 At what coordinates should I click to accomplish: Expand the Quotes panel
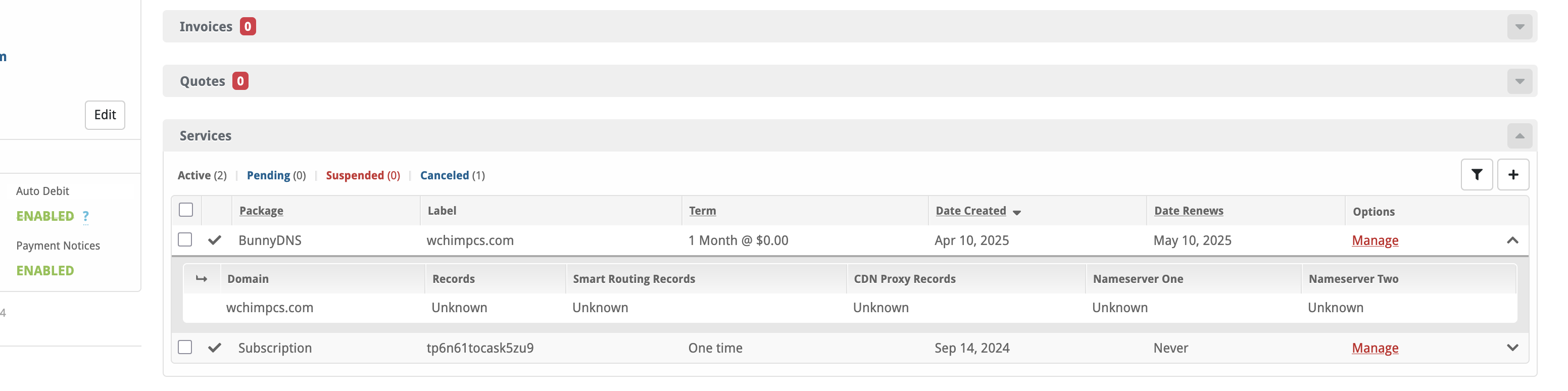pos(1520,81)
